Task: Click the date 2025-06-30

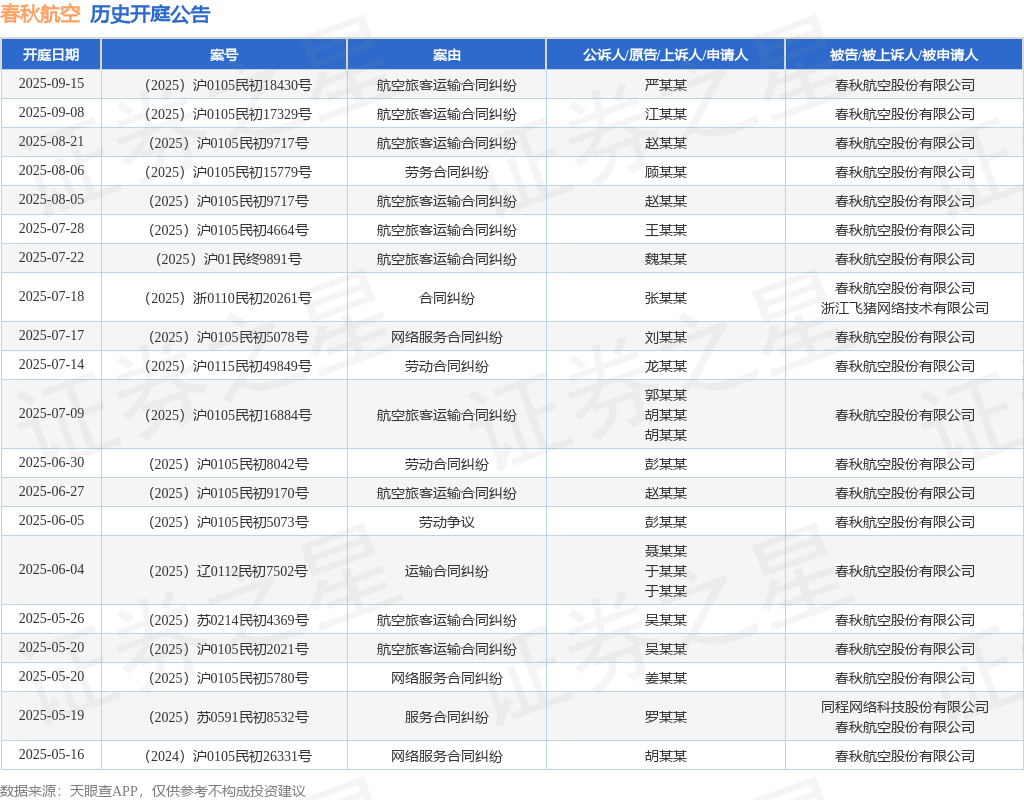Action: coord(51,462)
